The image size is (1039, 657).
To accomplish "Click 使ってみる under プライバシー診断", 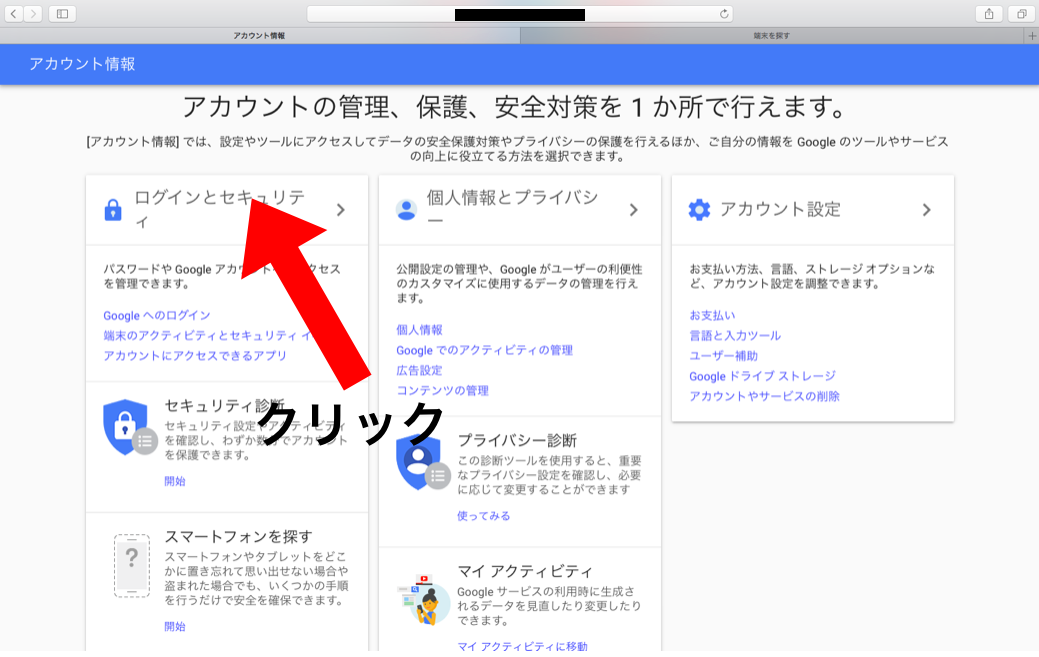I will tap(484, 516).
